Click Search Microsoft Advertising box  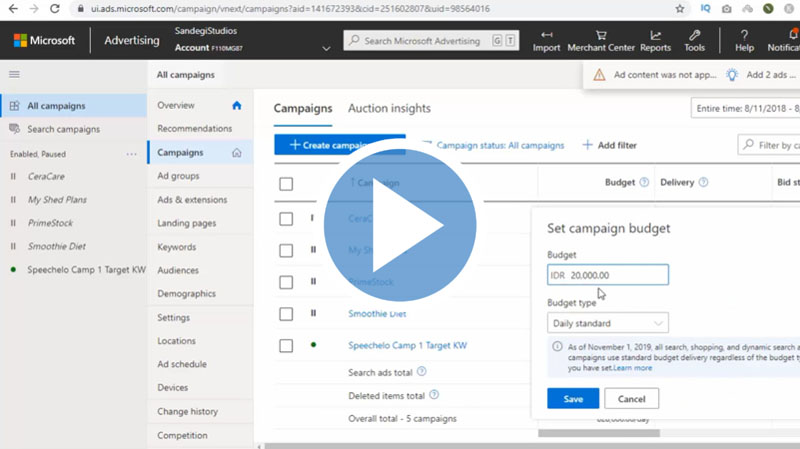click(x=431, y=41)
